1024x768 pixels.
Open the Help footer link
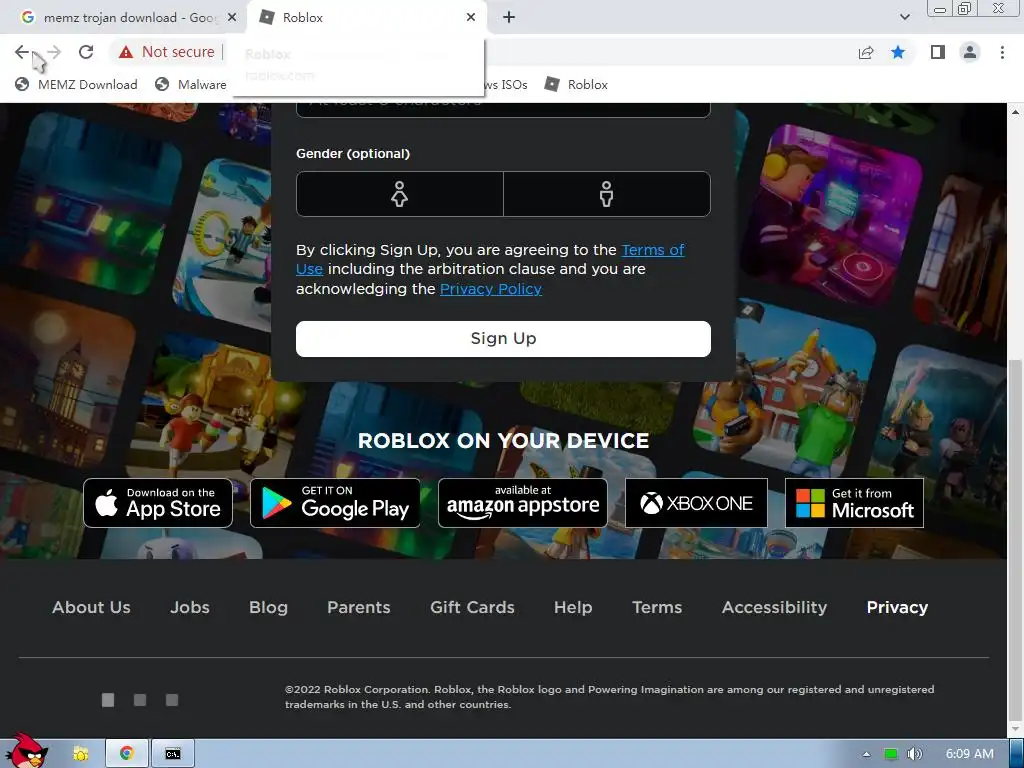573,607
